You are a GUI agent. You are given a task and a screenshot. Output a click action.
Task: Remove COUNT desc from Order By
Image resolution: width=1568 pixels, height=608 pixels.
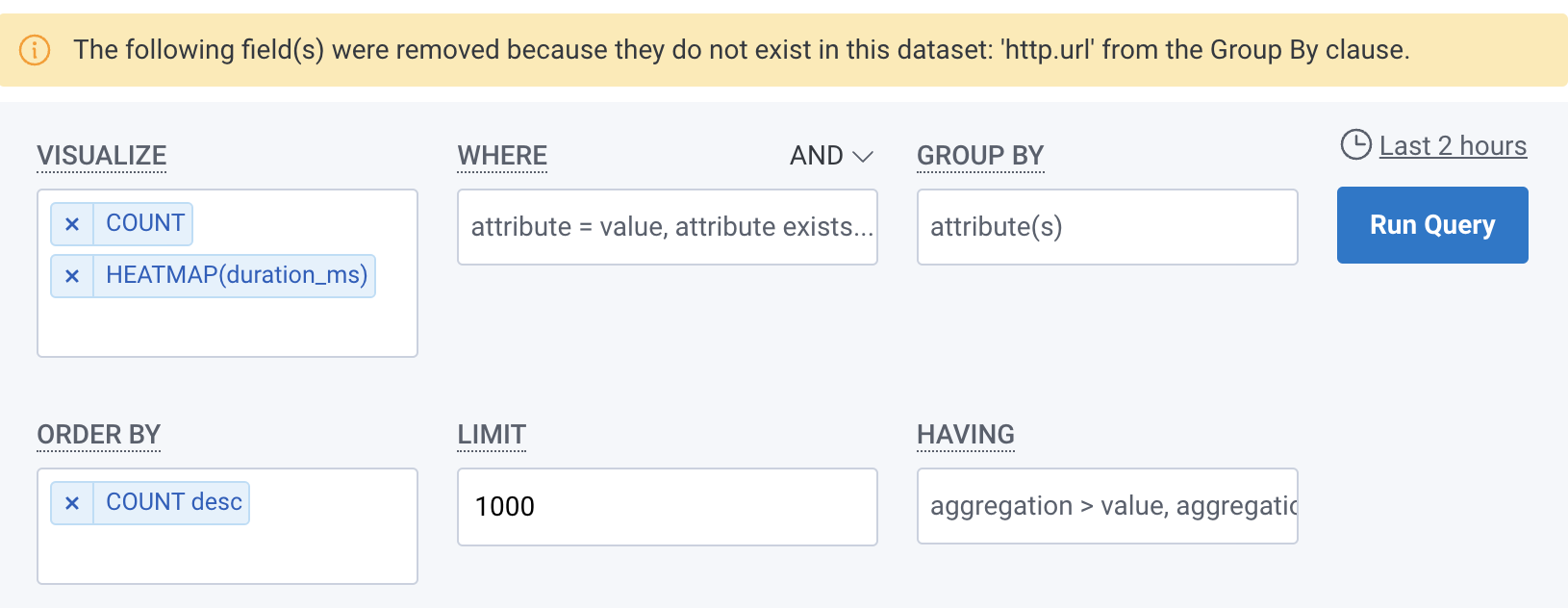(71, 502)
